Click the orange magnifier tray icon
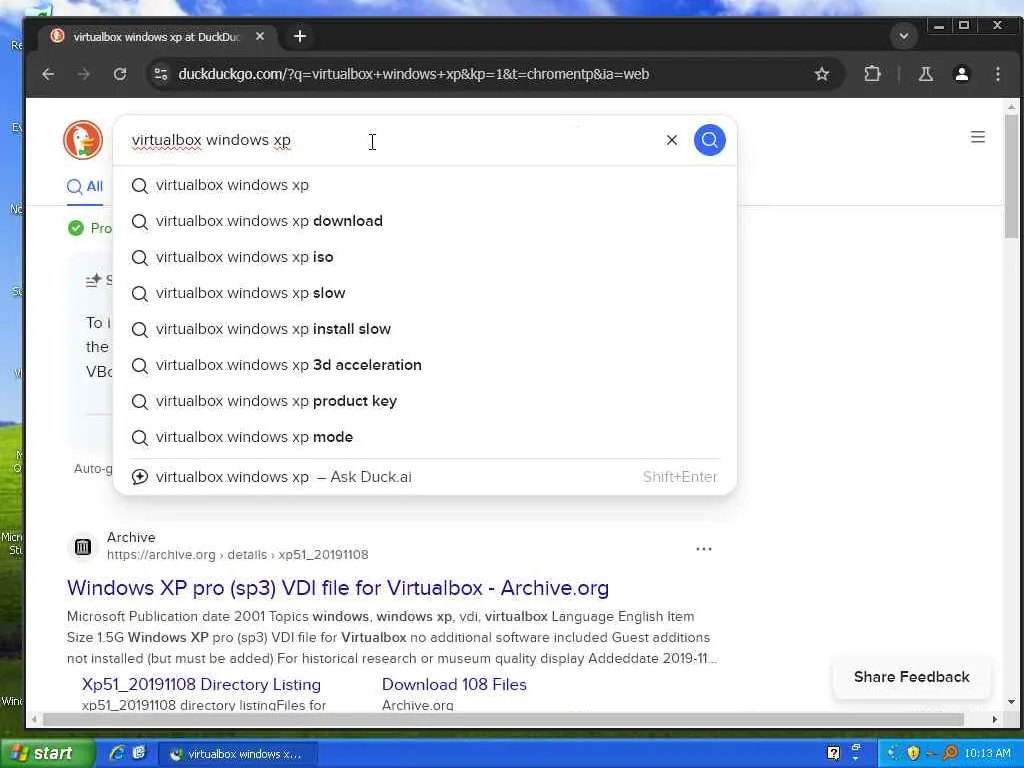1024x768 pixels. pos(950,753)
